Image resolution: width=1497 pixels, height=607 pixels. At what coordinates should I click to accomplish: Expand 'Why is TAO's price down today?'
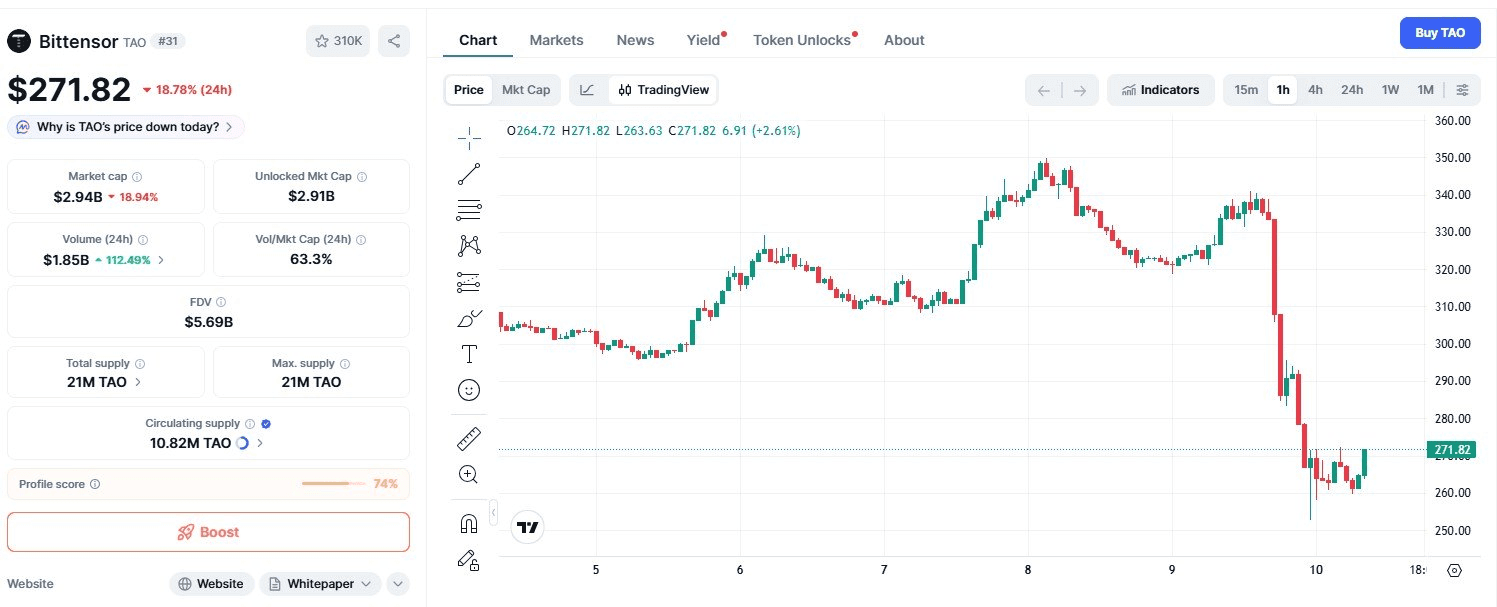point(126,127)
